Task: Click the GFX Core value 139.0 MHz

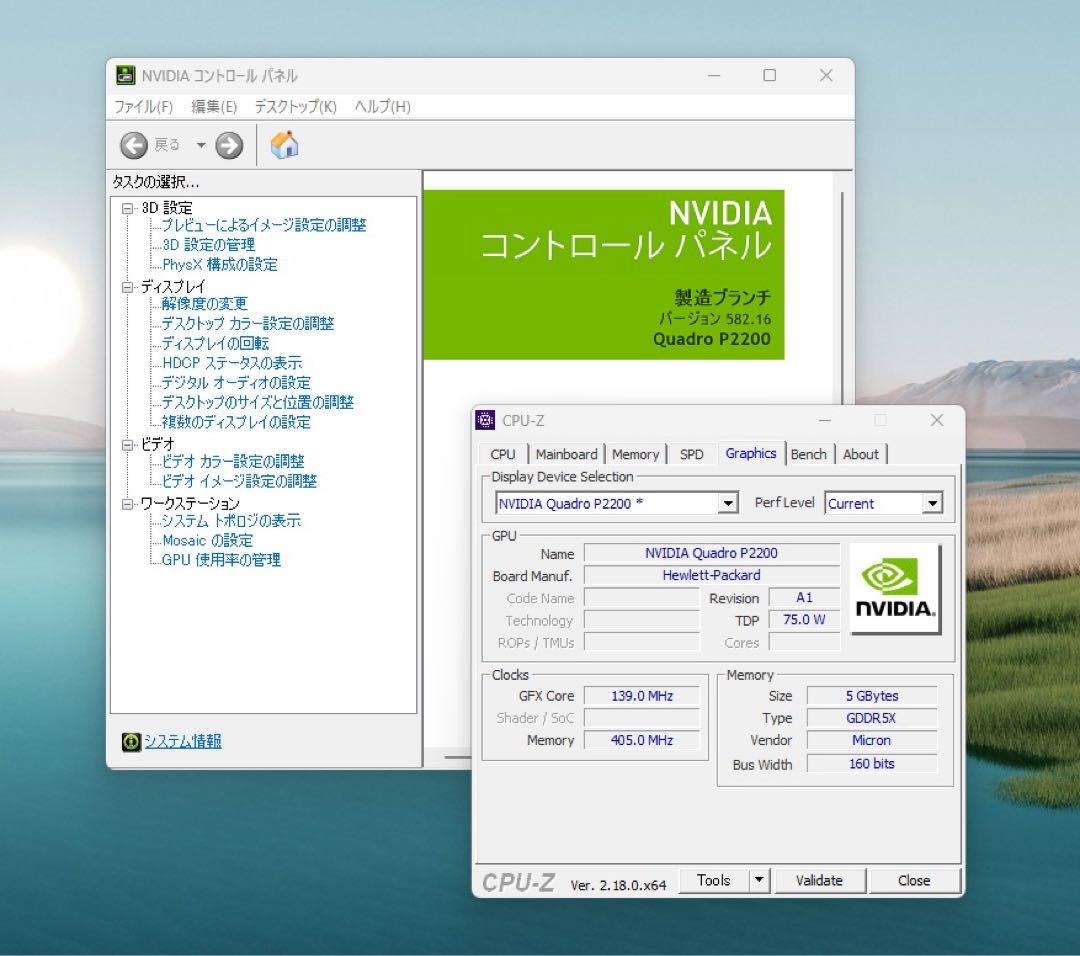Action: point(642,696)
